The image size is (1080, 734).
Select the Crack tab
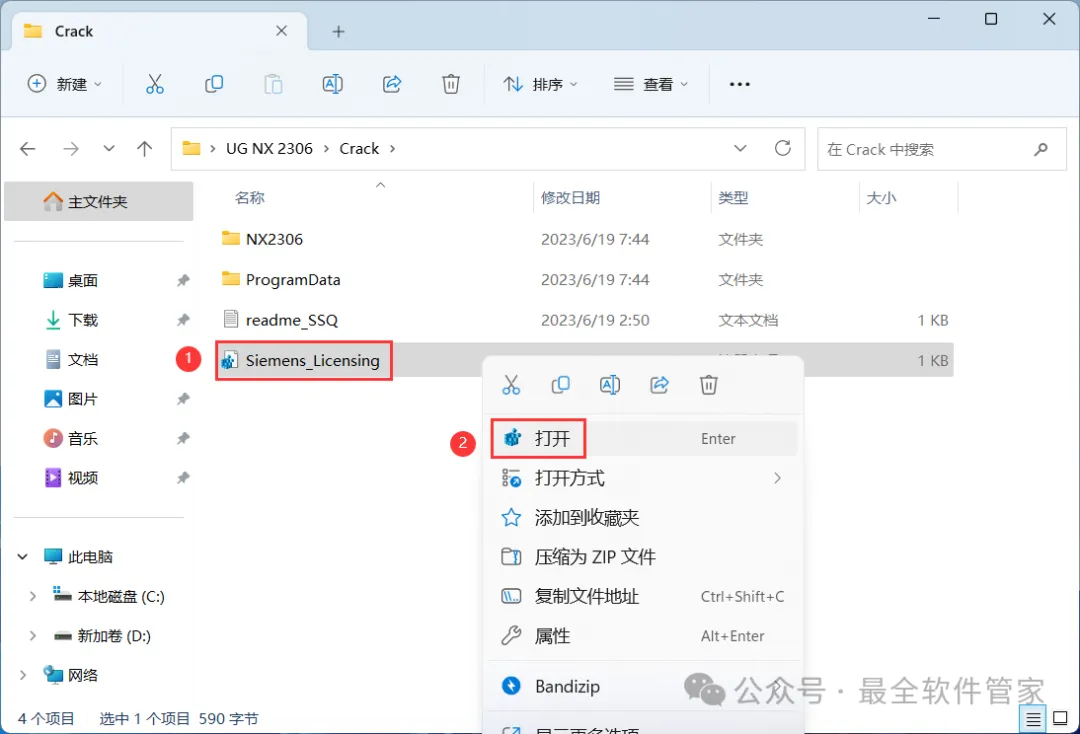tap(158, 31)
